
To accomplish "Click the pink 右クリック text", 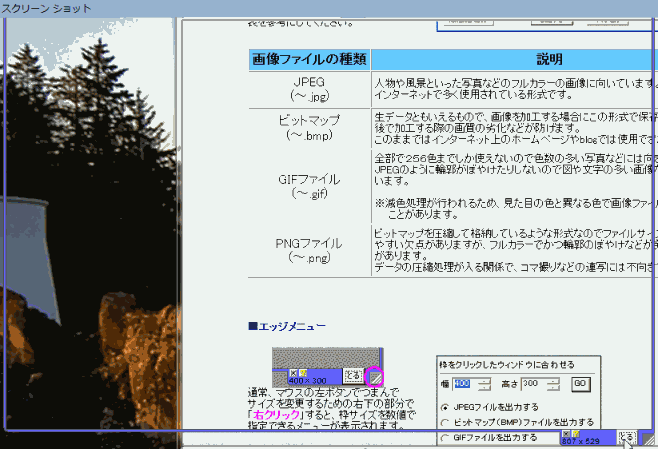I will pyautogui.click(x=277, y=415).
